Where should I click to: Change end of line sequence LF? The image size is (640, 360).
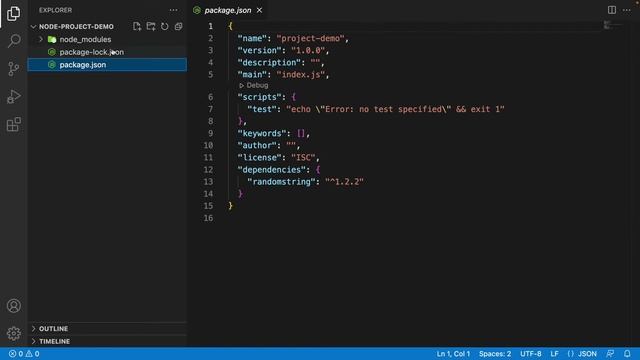[554, 353]
